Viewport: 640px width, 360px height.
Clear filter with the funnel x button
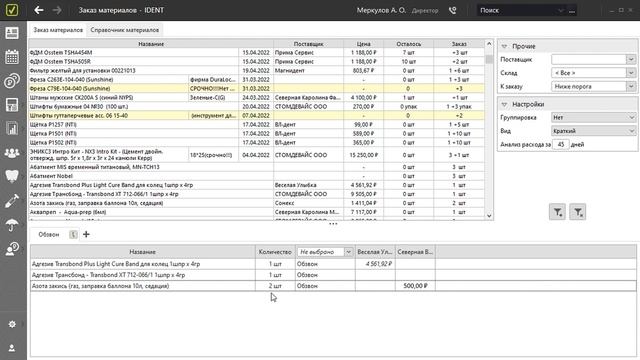click(x=578, y=212)
